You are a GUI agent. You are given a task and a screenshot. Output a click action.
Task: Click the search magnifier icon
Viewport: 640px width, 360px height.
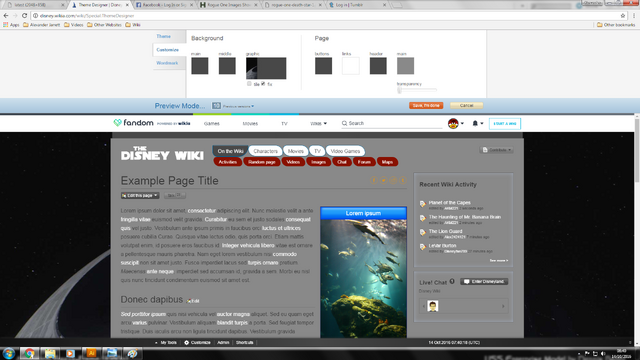pos(344,123)
